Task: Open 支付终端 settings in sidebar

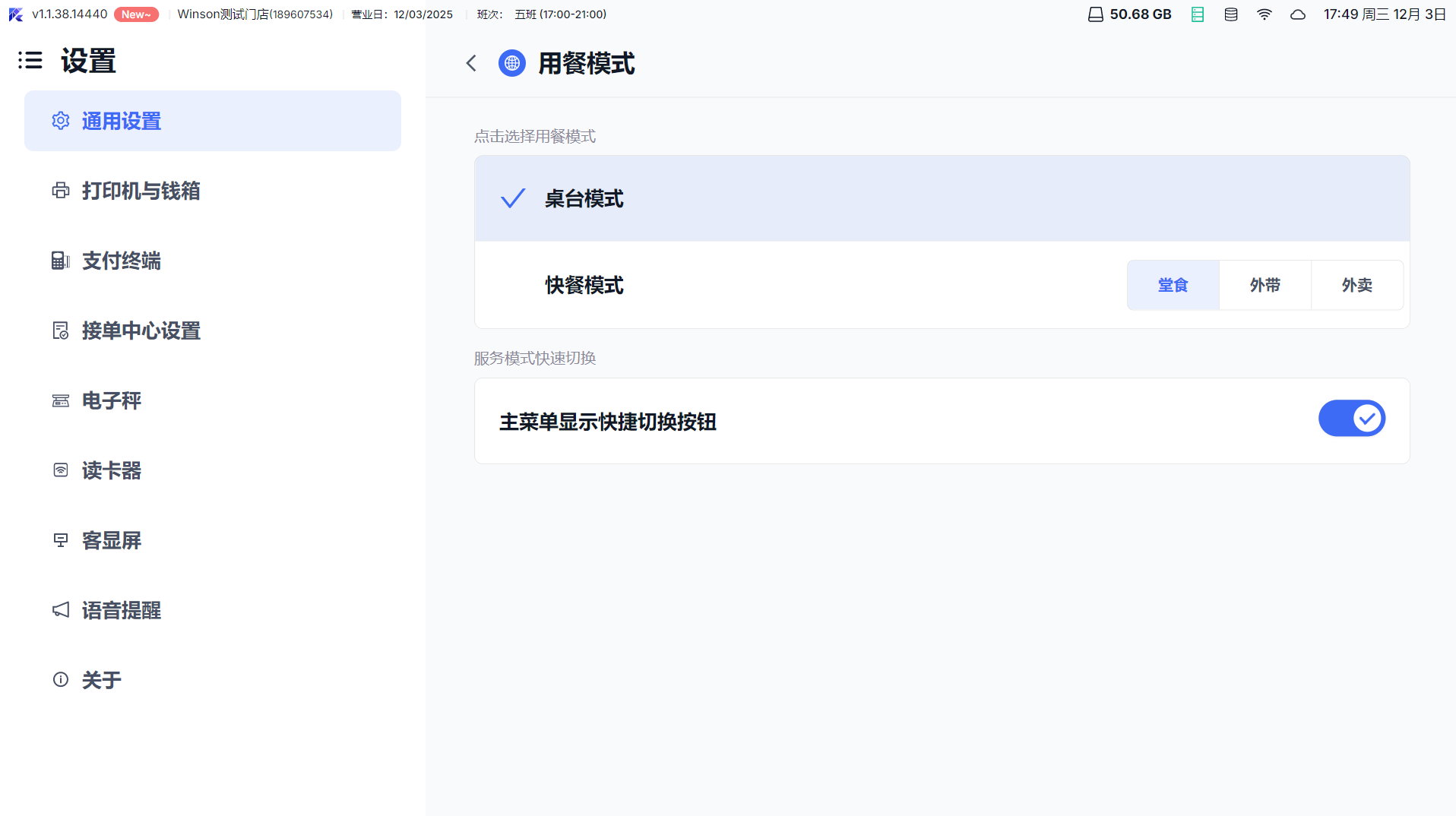Action: [x=122, y=261]
